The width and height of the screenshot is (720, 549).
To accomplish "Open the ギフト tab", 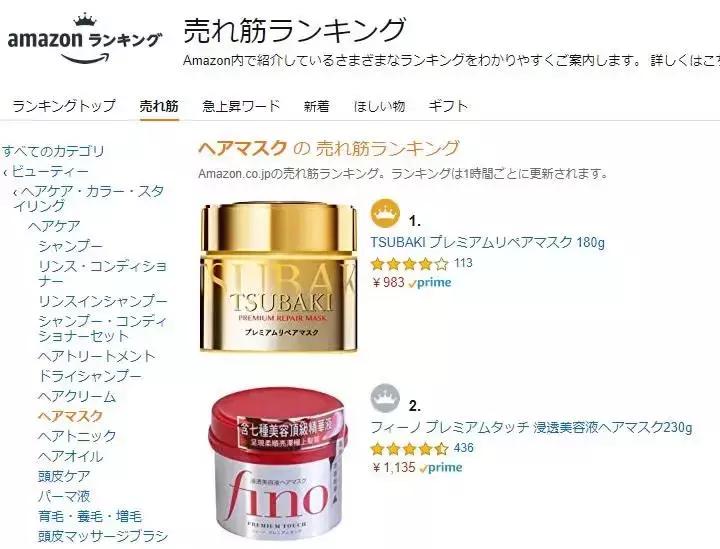I will (x=448, y=106).
